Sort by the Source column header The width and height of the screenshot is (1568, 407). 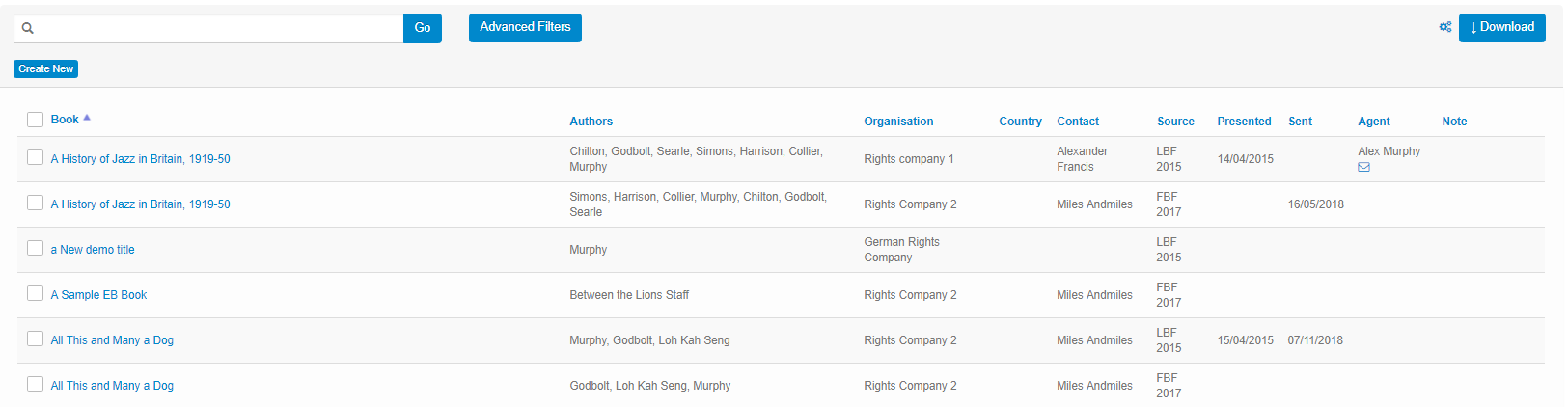[1175, 122]
